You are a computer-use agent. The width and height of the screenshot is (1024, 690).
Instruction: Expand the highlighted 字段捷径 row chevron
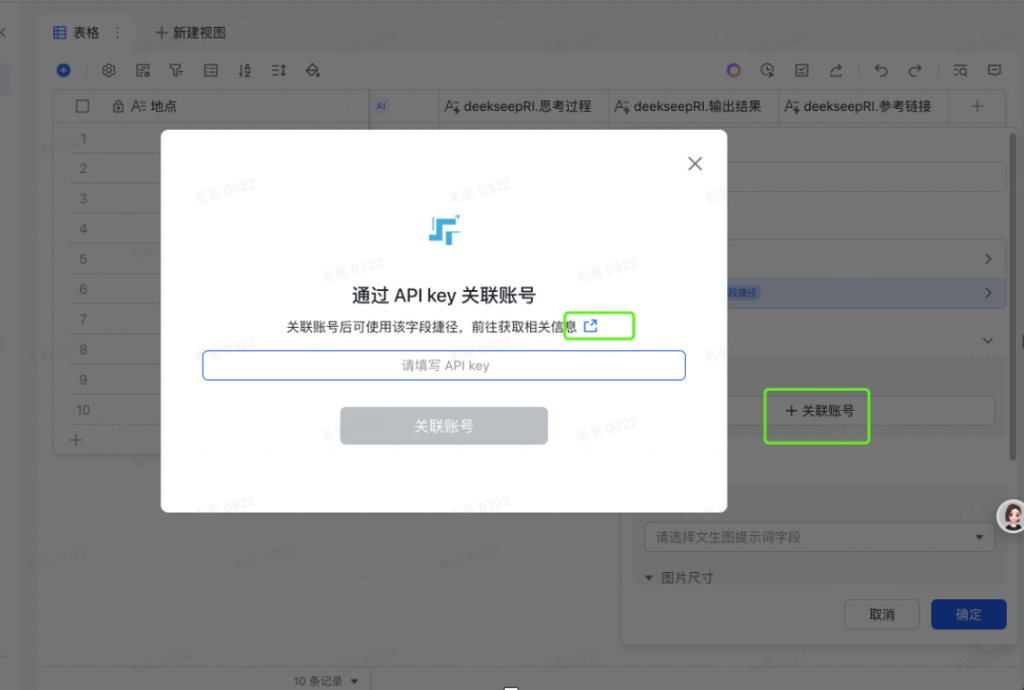(x=988, y=293)
